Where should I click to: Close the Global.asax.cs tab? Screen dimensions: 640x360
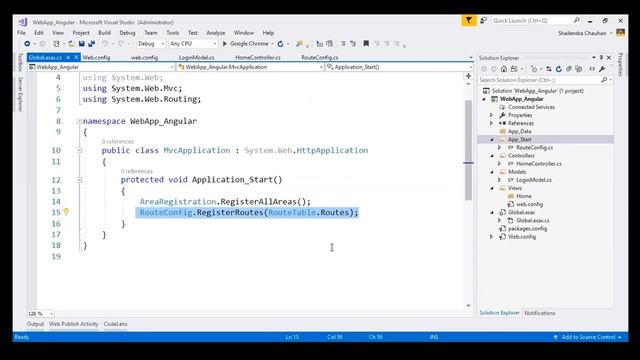coord(76,58)
